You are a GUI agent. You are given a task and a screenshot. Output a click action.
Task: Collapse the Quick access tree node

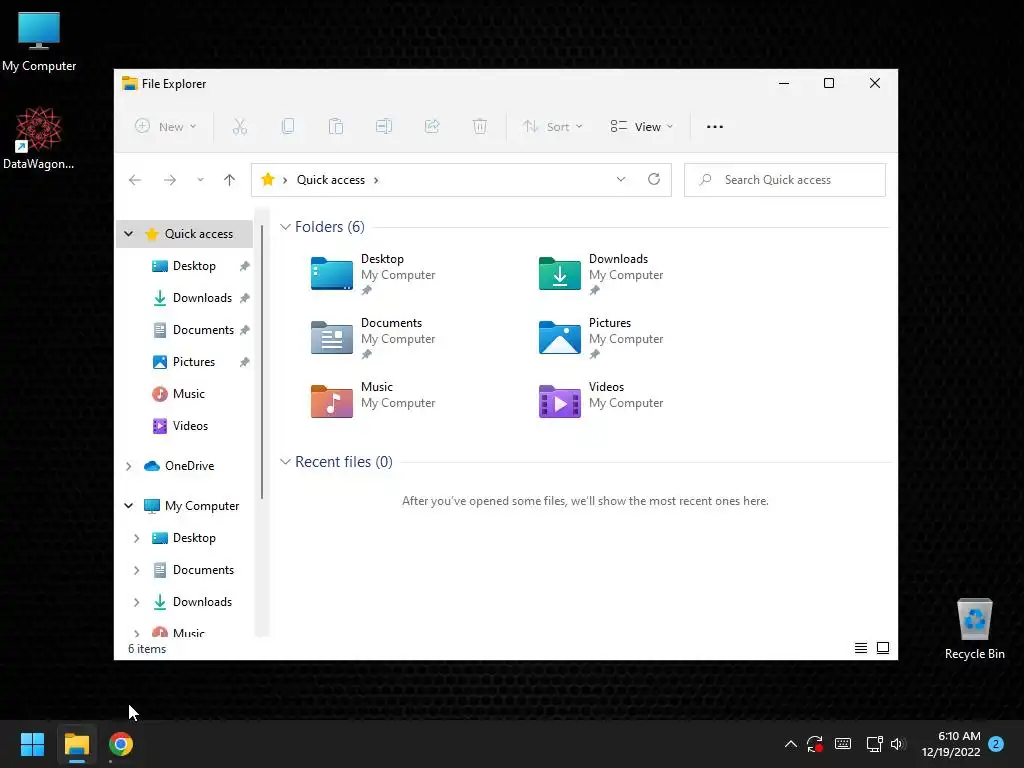(129, 234)
